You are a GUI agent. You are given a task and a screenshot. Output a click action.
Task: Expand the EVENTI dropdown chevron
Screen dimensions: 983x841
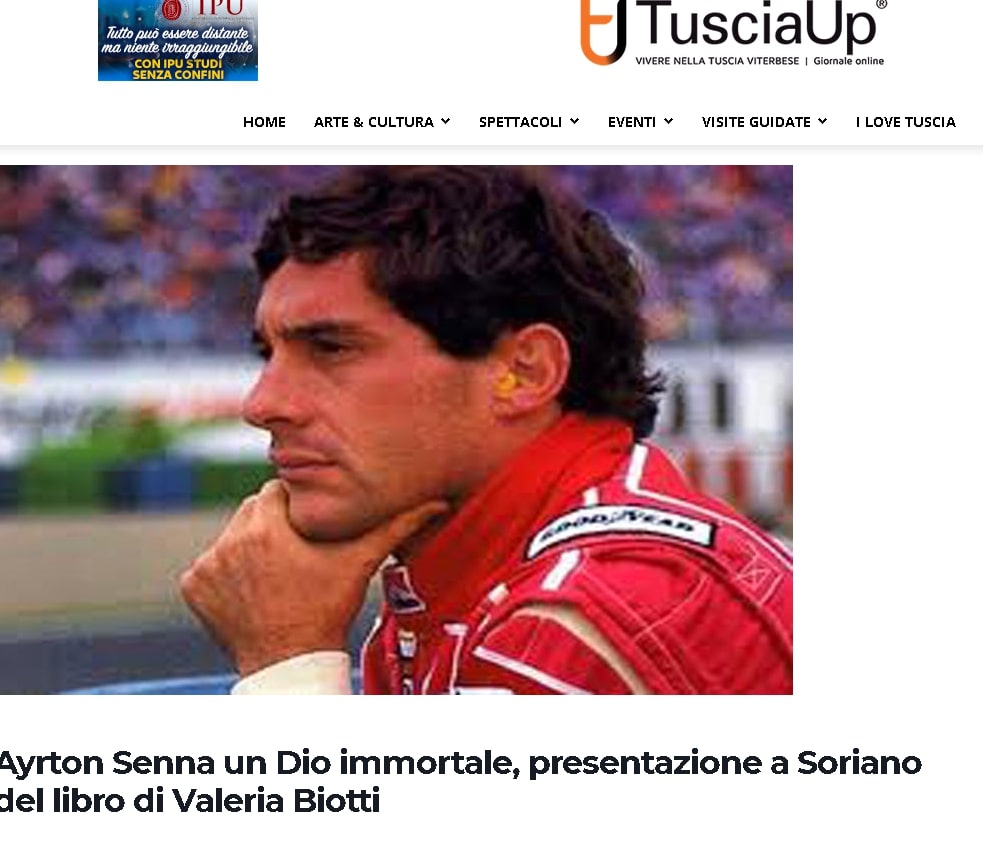pyautogui.click(x=668, y=121)
